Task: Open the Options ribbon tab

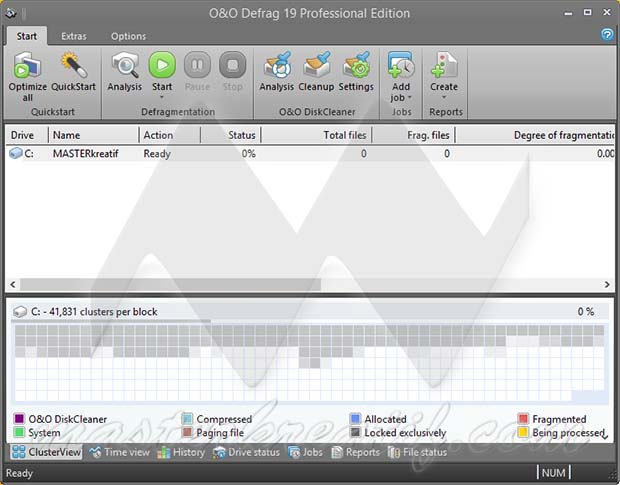Action: 128,36
